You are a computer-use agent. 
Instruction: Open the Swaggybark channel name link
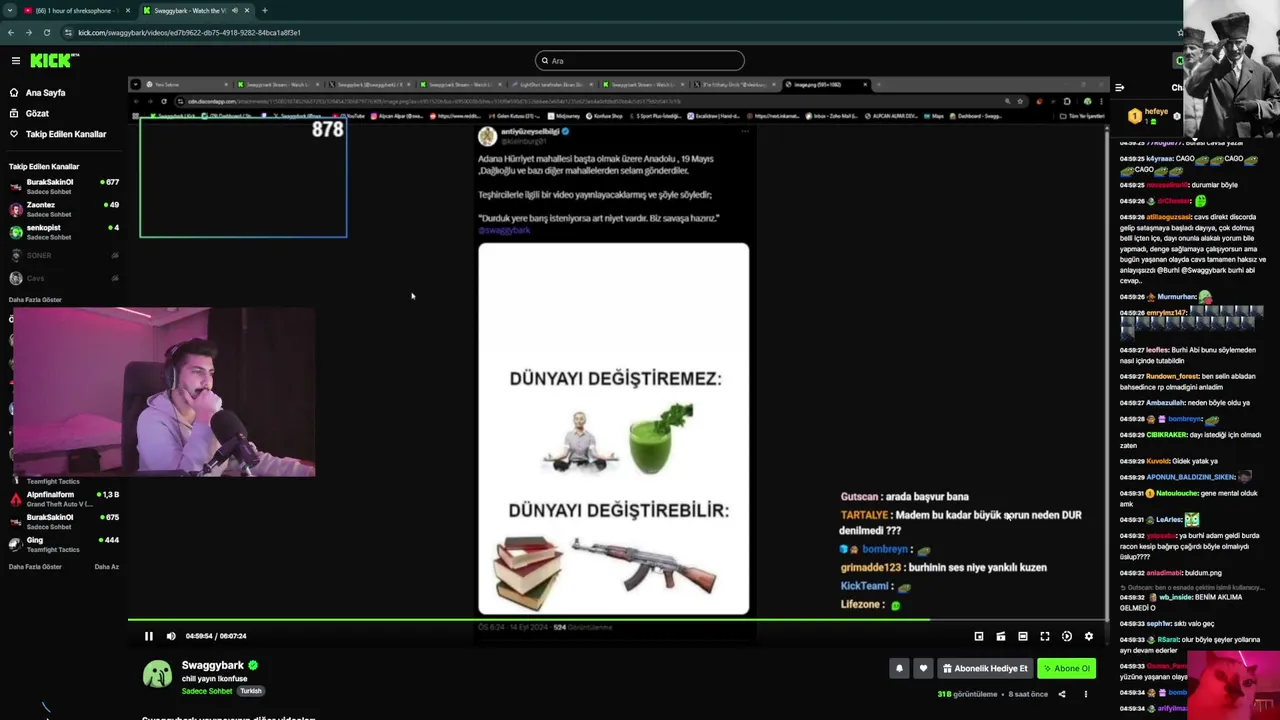213,665
